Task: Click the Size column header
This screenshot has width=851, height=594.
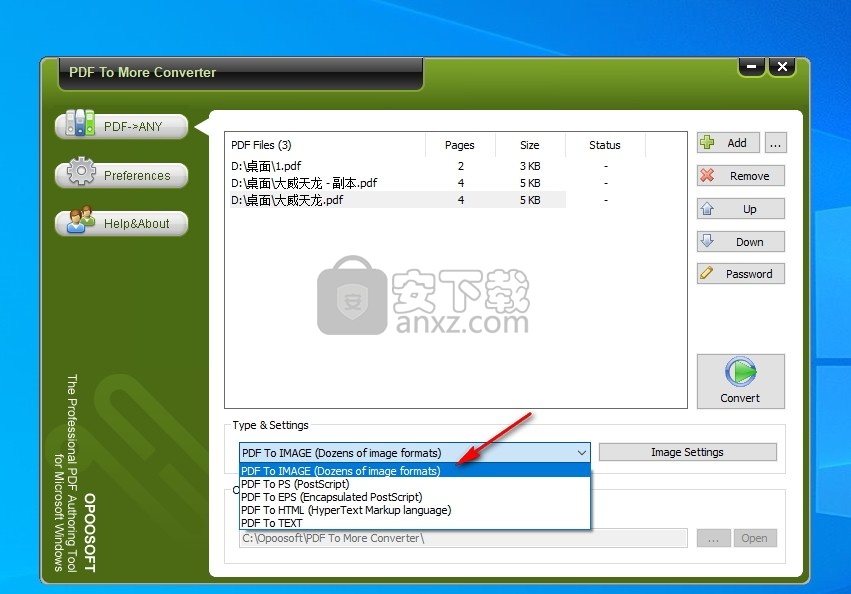Action: coord(530,145)
